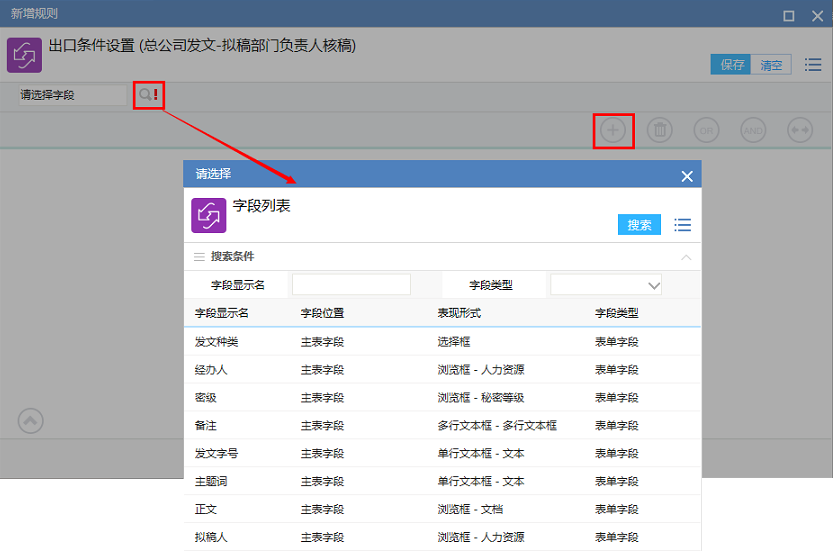The width and height of the screenshot is (833, 551).
Task: Open the 字段类型 dropdown
Action: click(606, 285)
